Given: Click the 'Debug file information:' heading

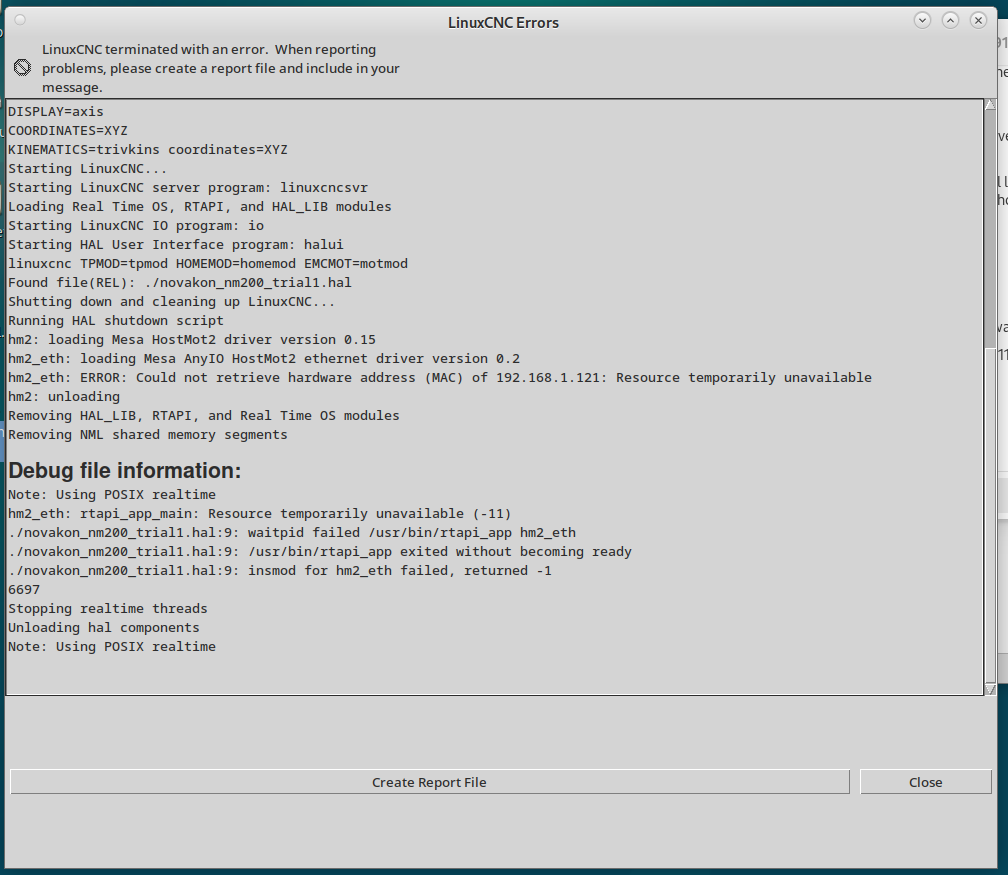Looking at the screenshot, I should tap(125, 471).
